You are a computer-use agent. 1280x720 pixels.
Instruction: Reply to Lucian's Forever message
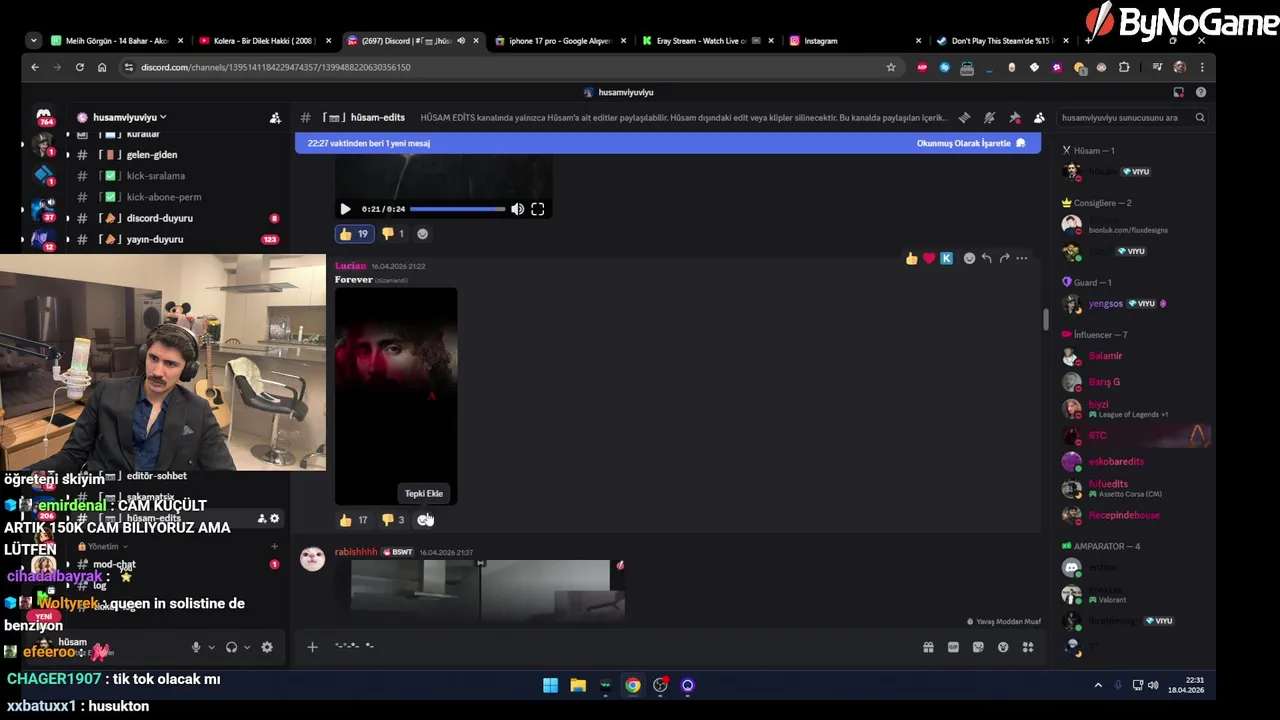click(x=987, y=259)
